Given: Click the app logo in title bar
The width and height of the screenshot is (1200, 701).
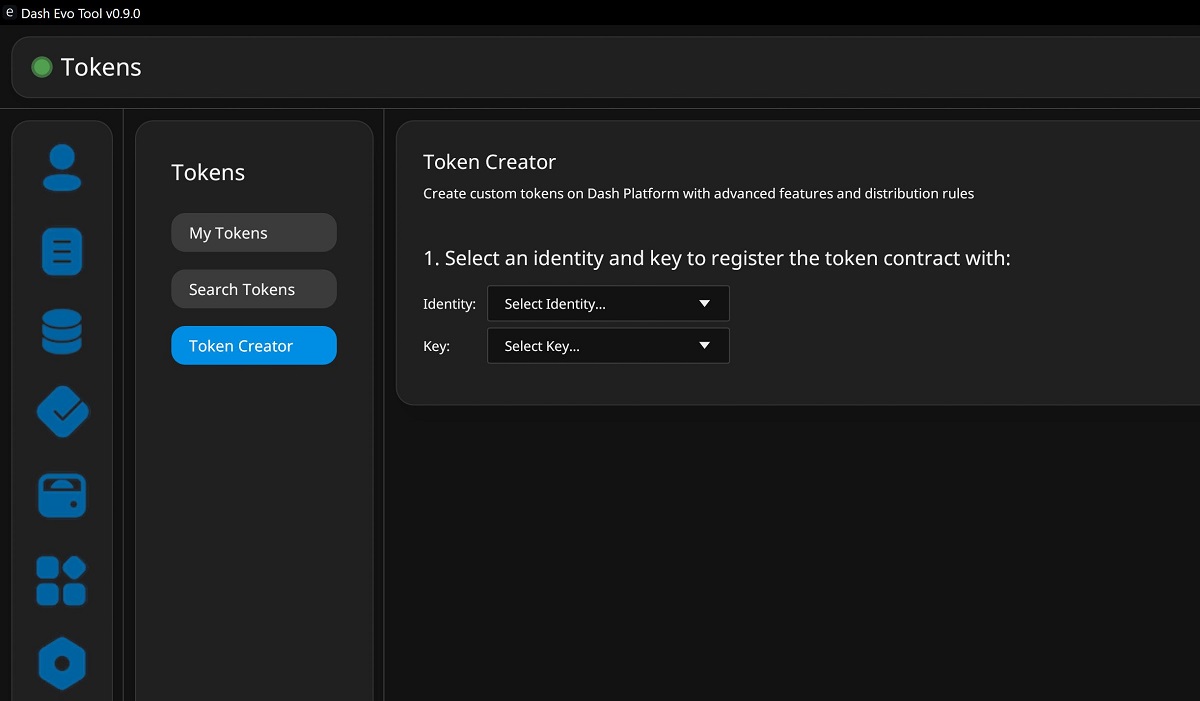Looking at the screenshot, I should click(x=10, y=14).
